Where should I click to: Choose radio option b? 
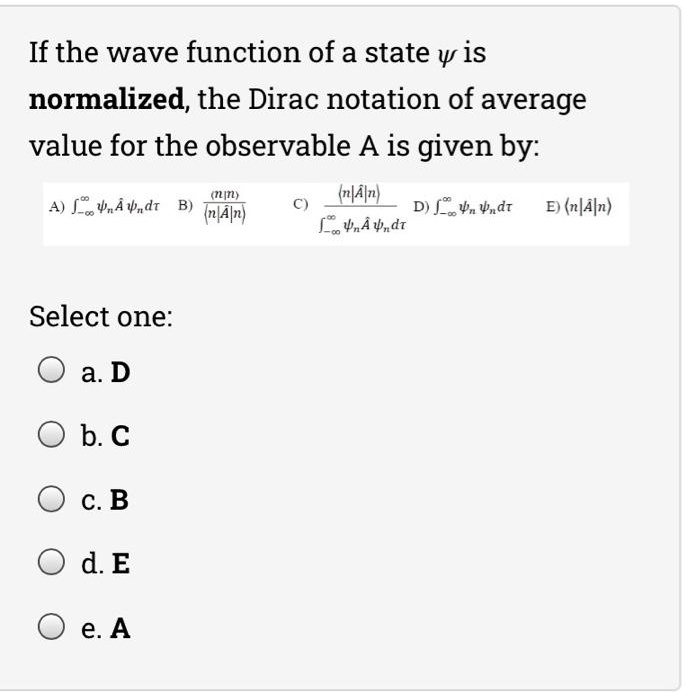click(53, 436)
